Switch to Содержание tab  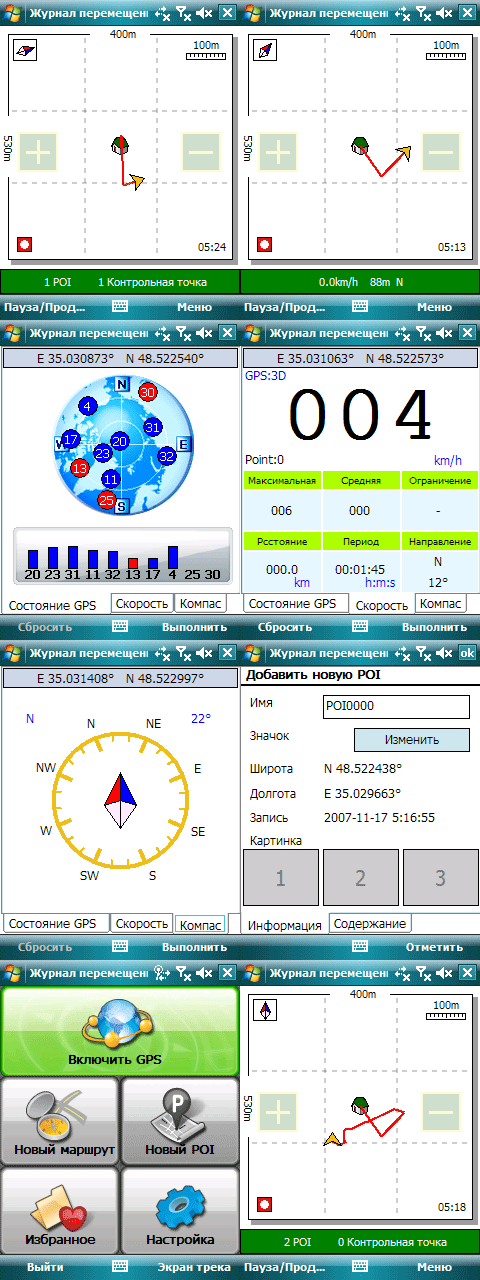tap(369, 924)
